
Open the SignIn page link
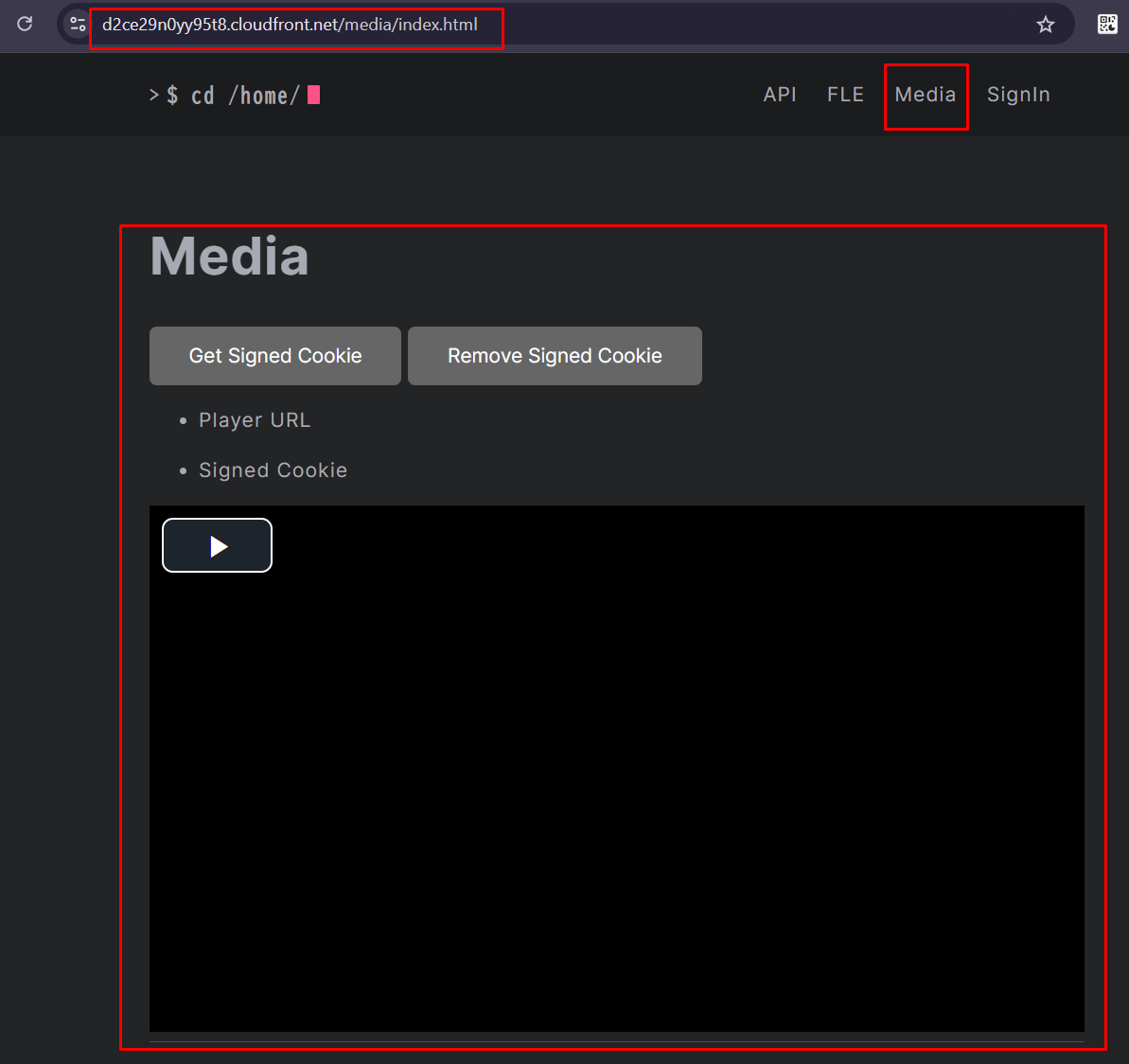tap(1018, 95)
